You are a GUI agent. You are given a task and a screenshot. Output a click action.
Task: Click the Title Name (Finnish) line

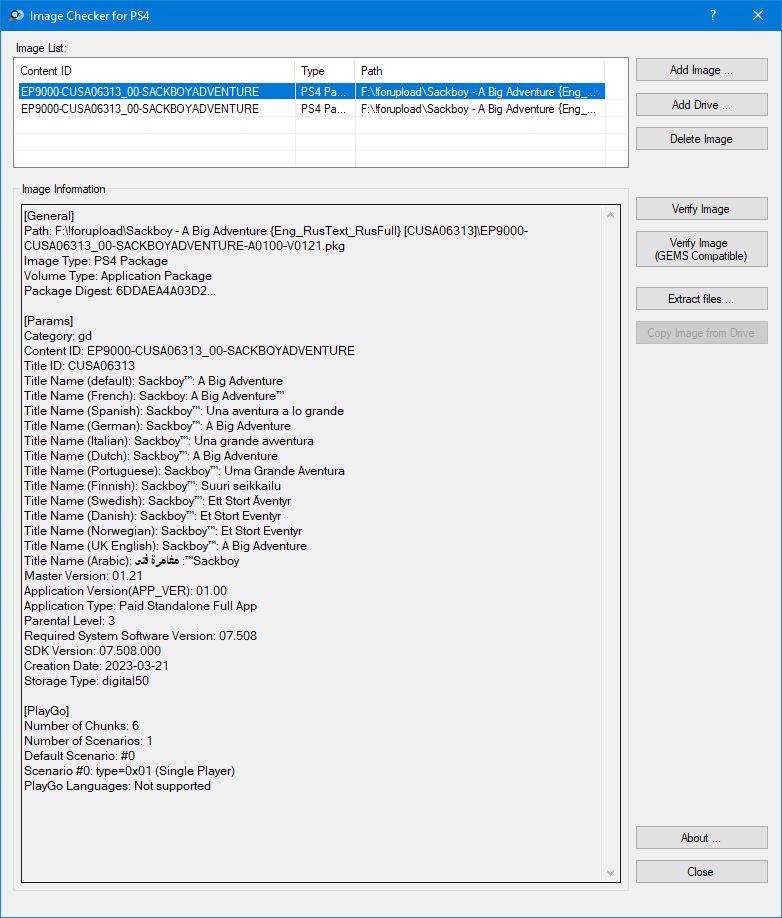(152, 486)
